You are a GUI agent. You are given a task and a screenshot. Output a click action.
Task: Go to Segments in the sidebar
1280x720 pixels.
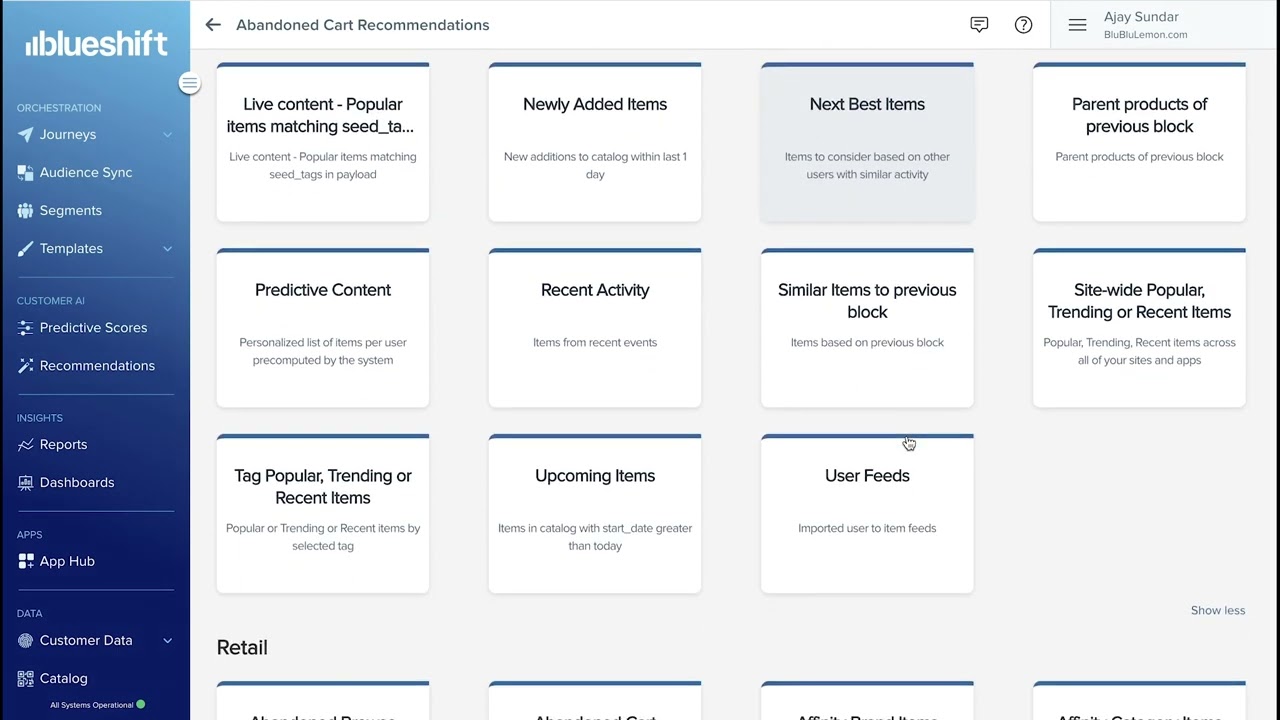click(x=70, y=210)
